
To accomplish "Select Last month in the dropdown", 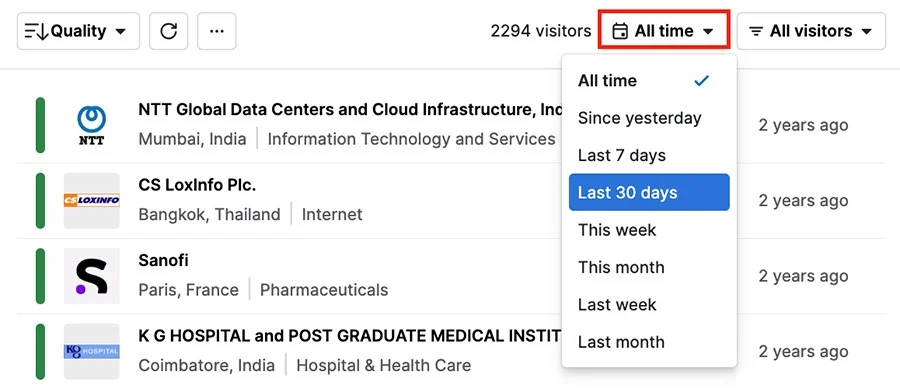I will 649,342.
